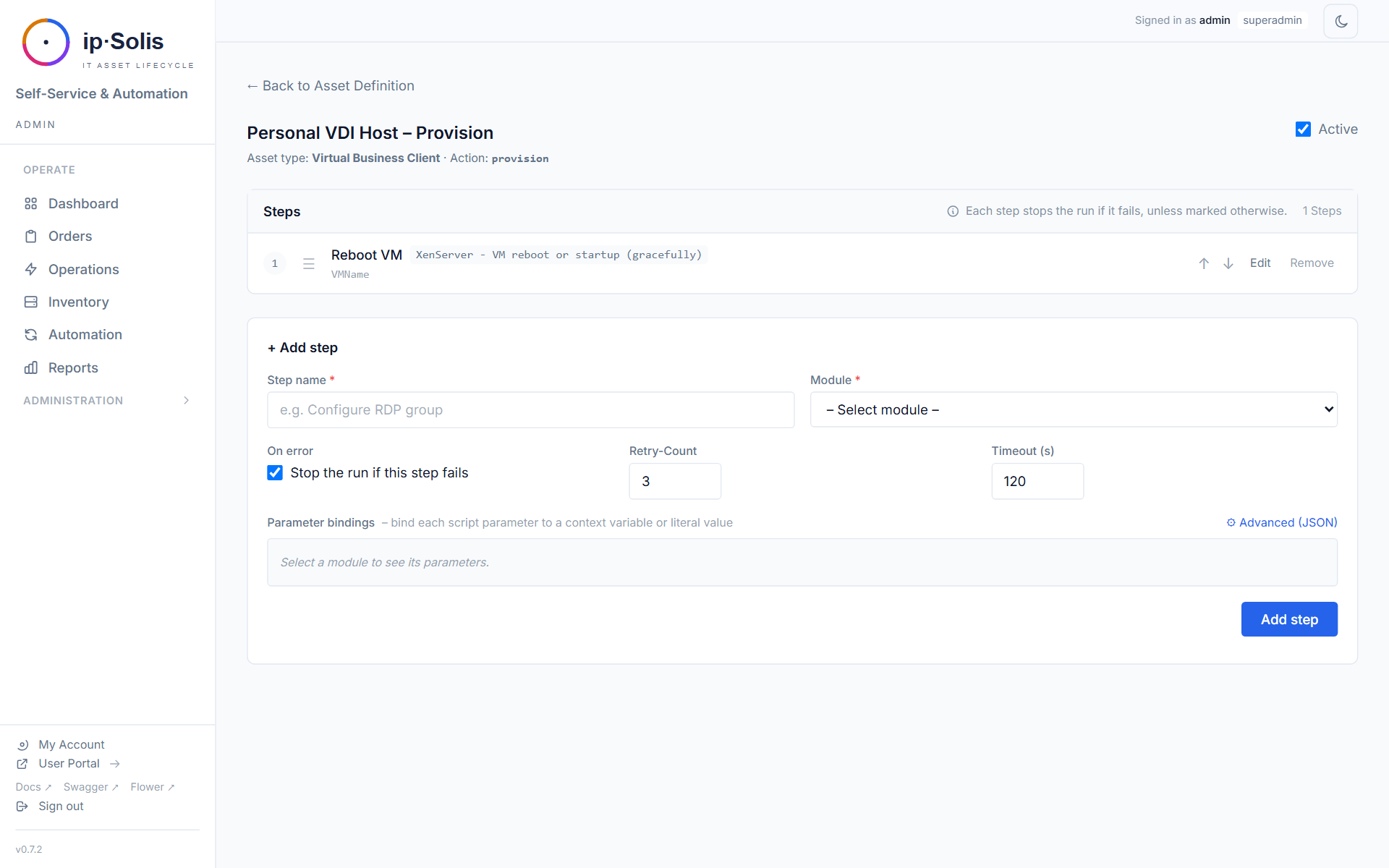Viewport: 1389px width, 868px height.
Task: Click the Reboot VM step name
Action: [367, 255]
